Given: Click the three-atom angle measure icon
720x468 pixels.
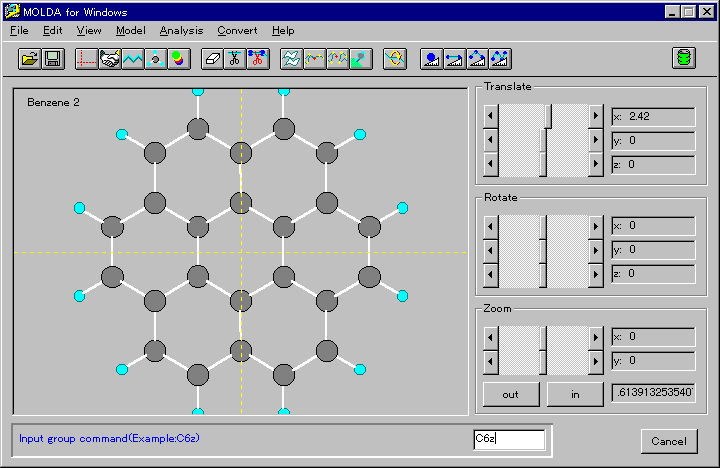Looking at the screenshot, I should pyautogui.click(x=477, y=59).
